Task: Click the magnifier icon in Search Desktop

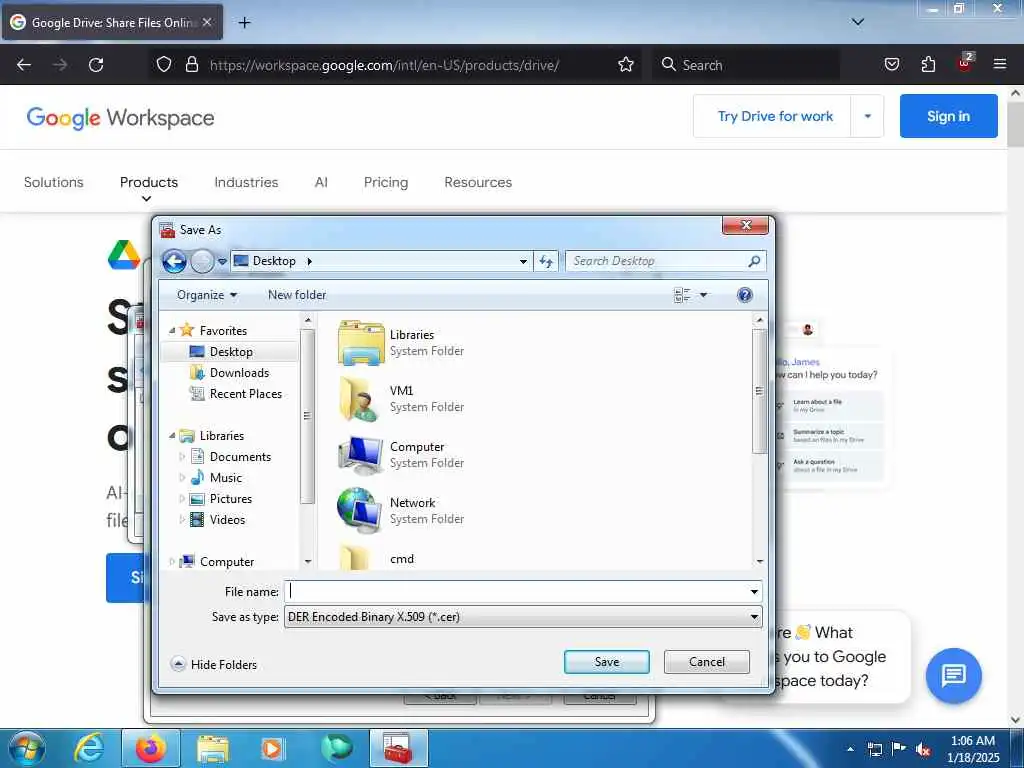Action: [754, 261]
